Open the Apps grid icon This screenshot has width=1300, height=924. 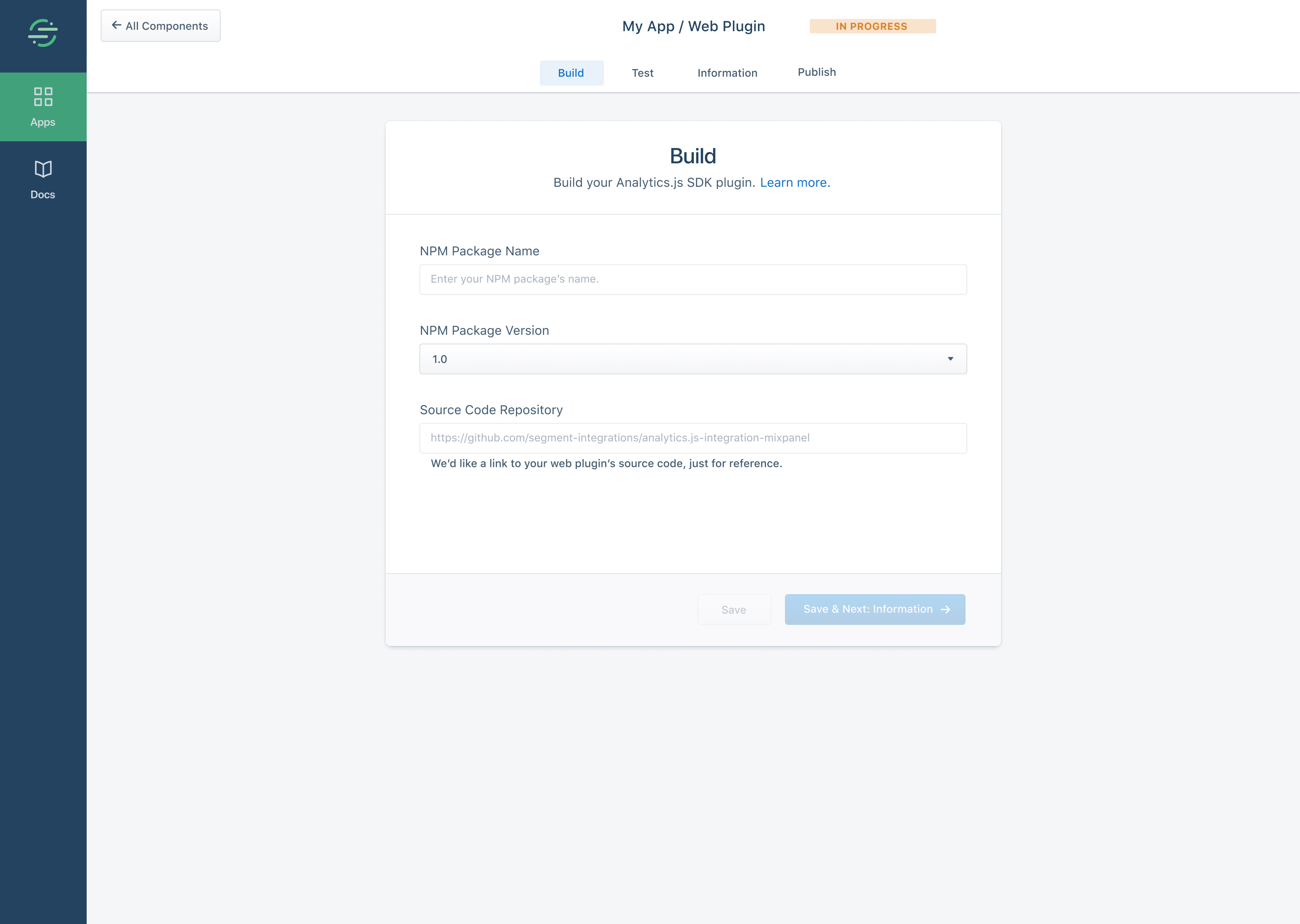click(x=43, y=96)
